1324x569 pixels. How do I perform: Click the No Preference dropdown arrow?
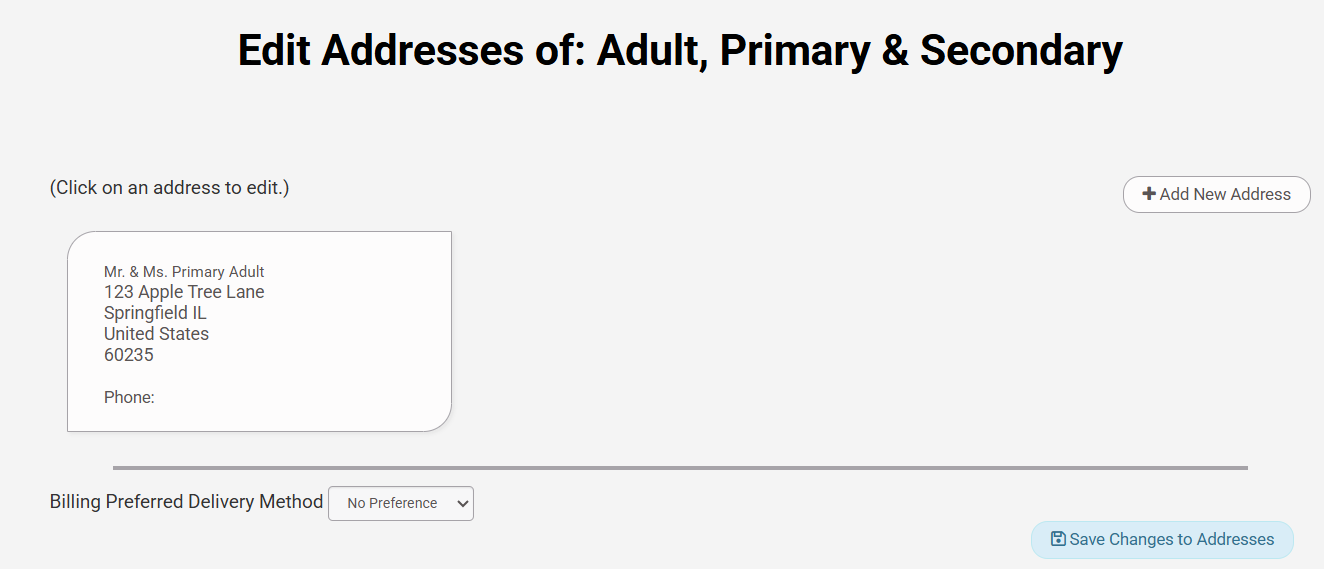coord(462,503)
